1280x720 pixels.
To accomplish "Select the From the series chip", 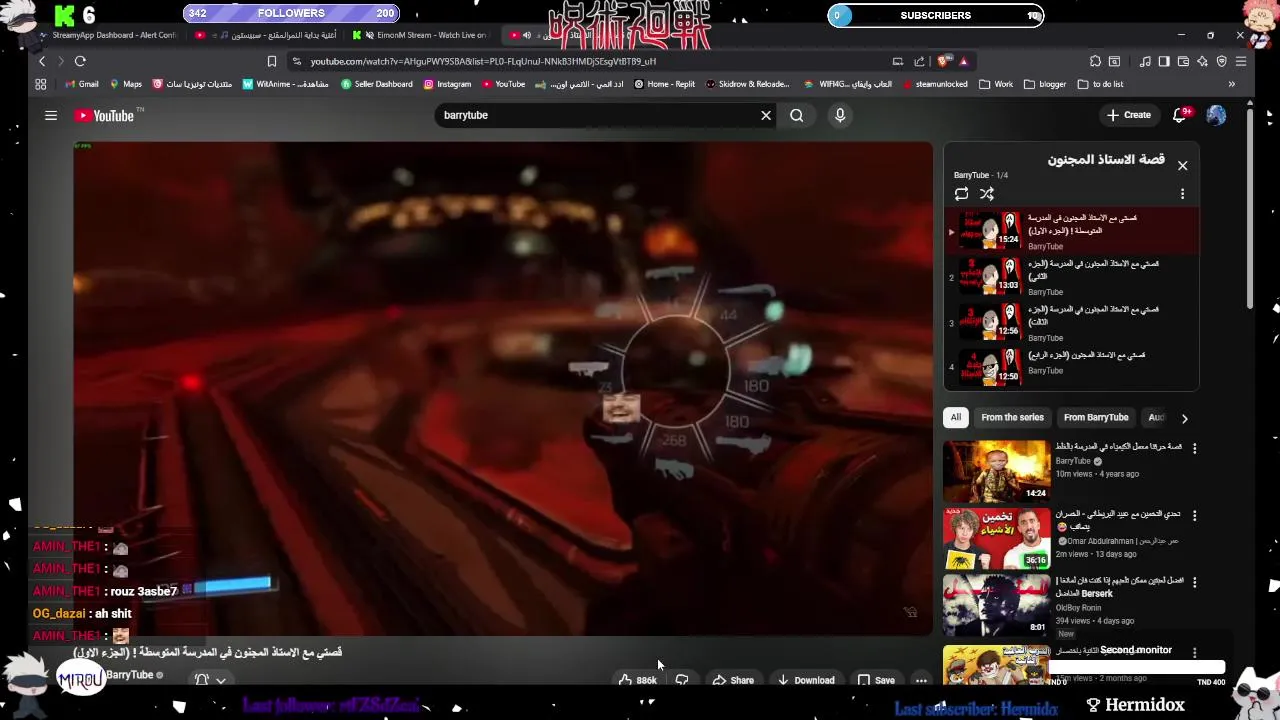I will click(x=1012, y=417).
